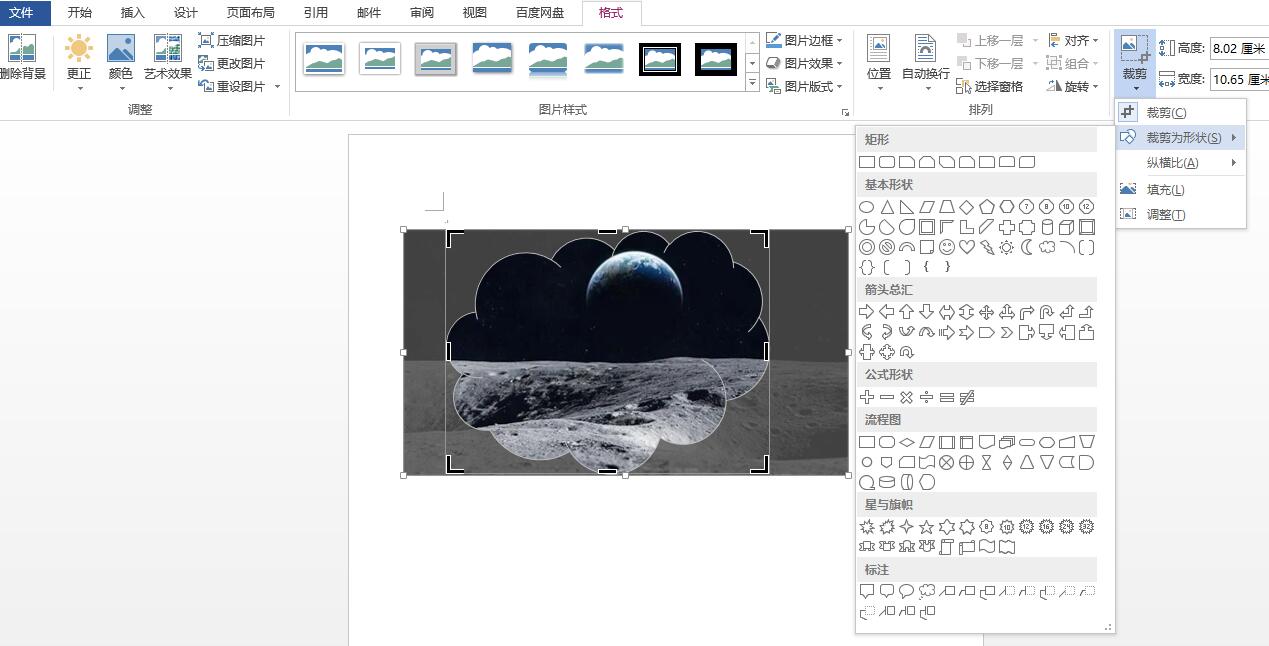Open the 对齐 align dropdown

click(x=1073, y=41)
